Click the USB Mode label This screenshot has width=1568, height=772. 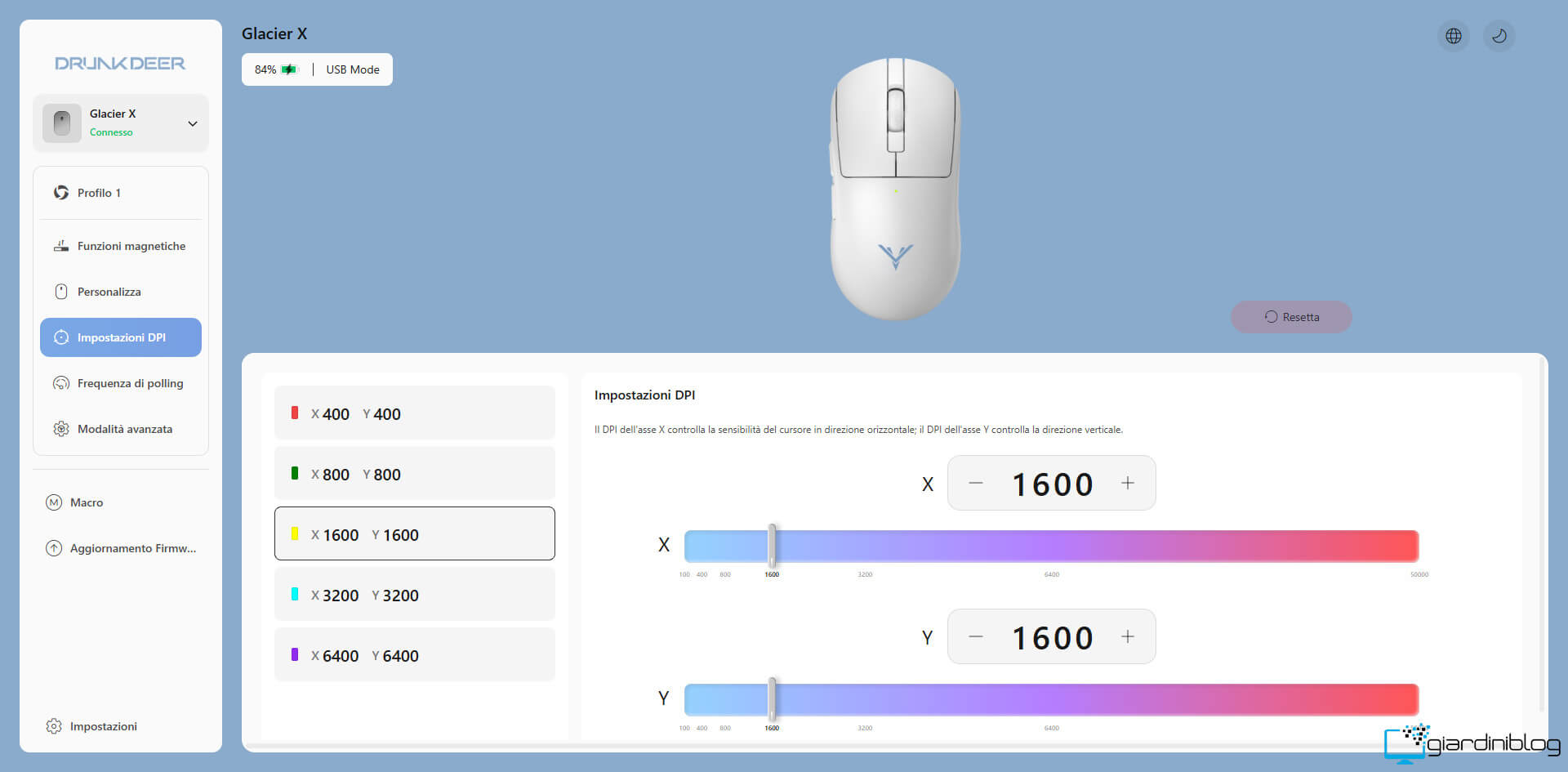pos(353,69)
